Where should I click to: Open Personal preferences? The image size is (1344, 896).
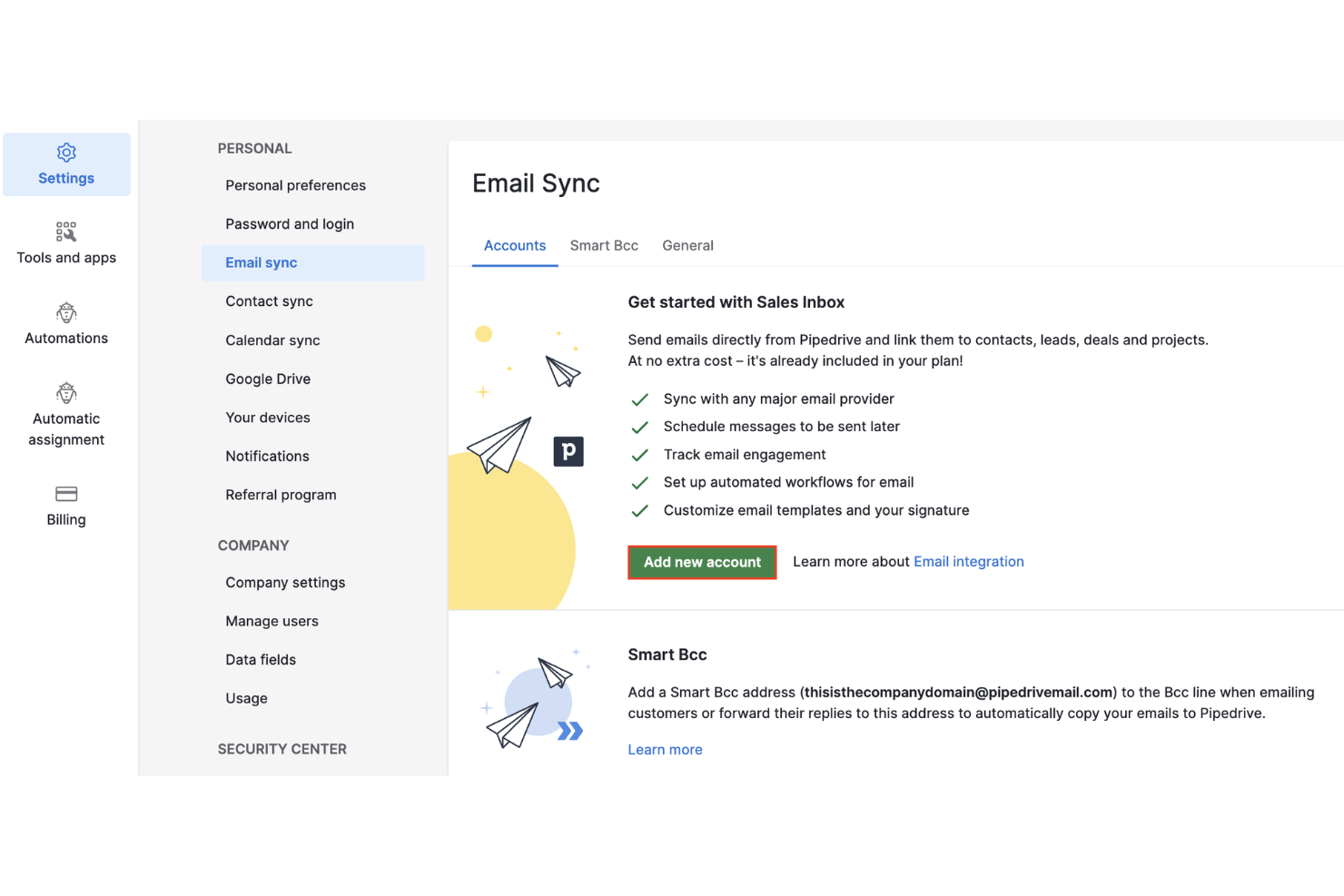[295, 184]
